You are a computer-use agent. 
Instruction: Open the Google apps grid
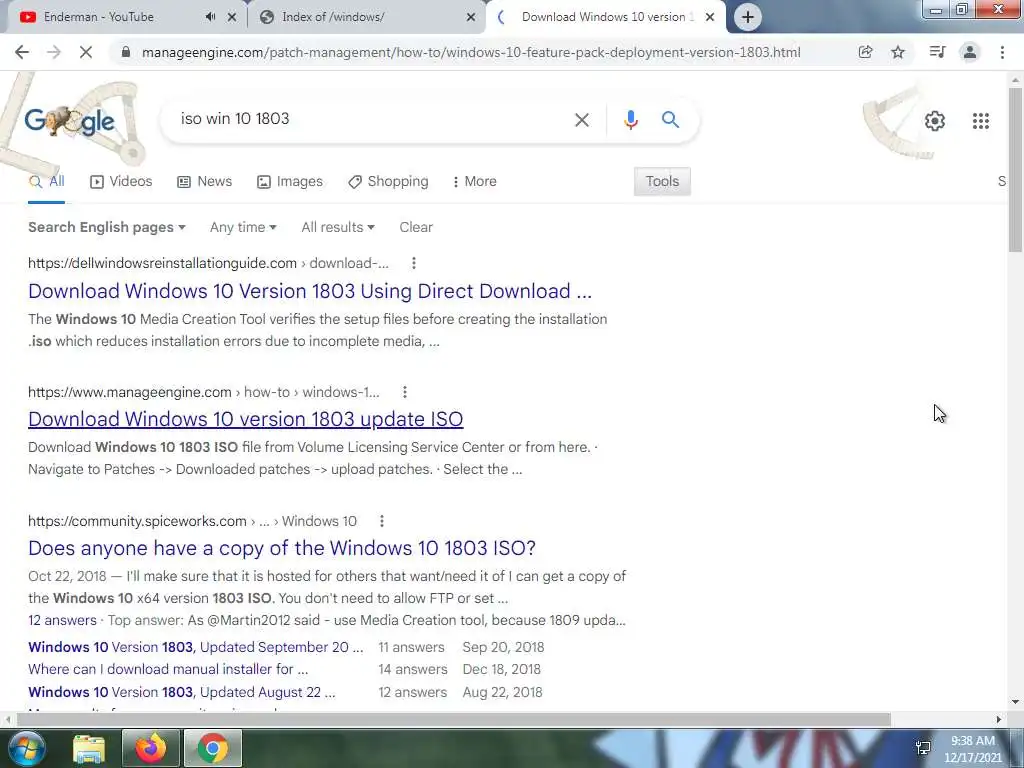tap(980, 121)
